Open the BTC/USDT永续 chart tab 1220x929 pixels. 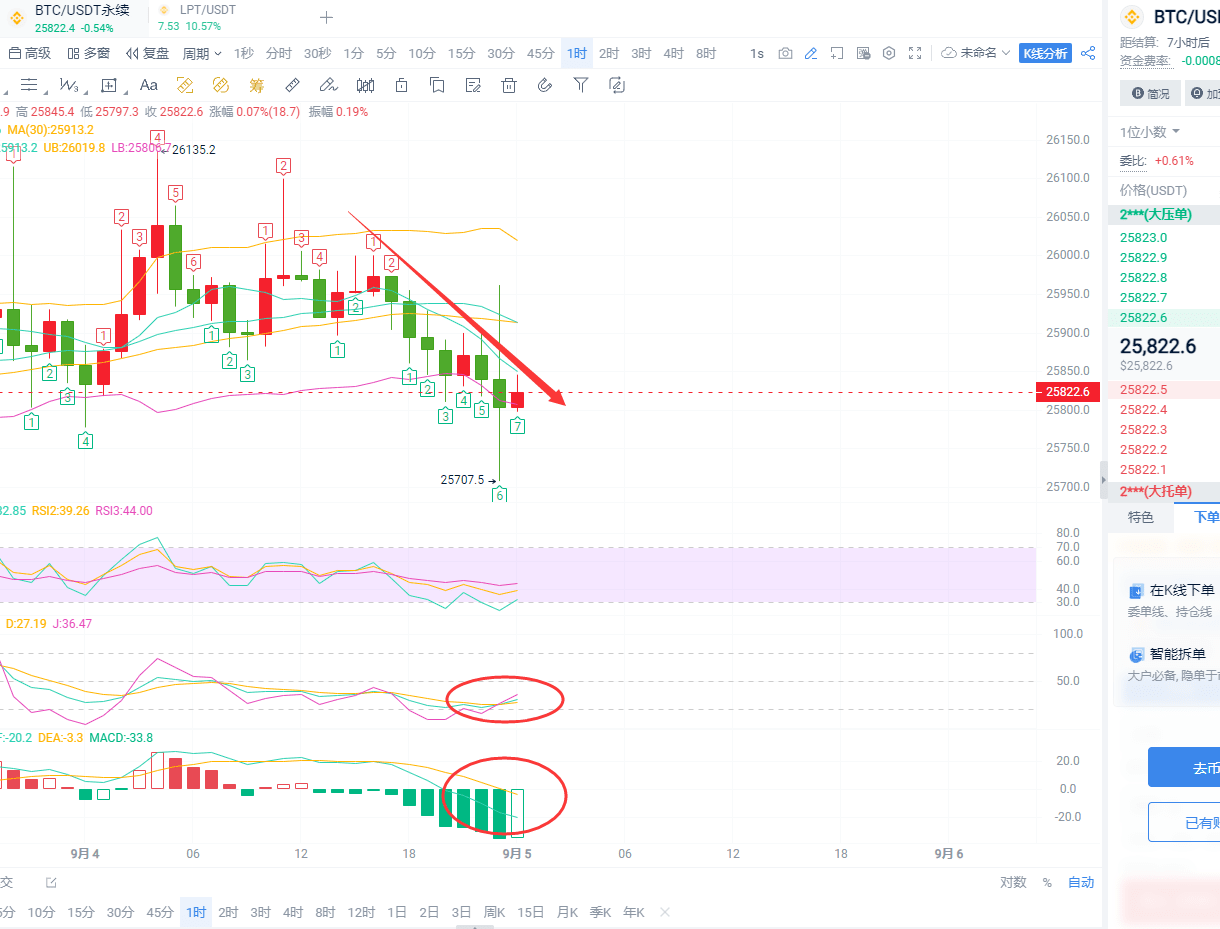pos(72,18)
